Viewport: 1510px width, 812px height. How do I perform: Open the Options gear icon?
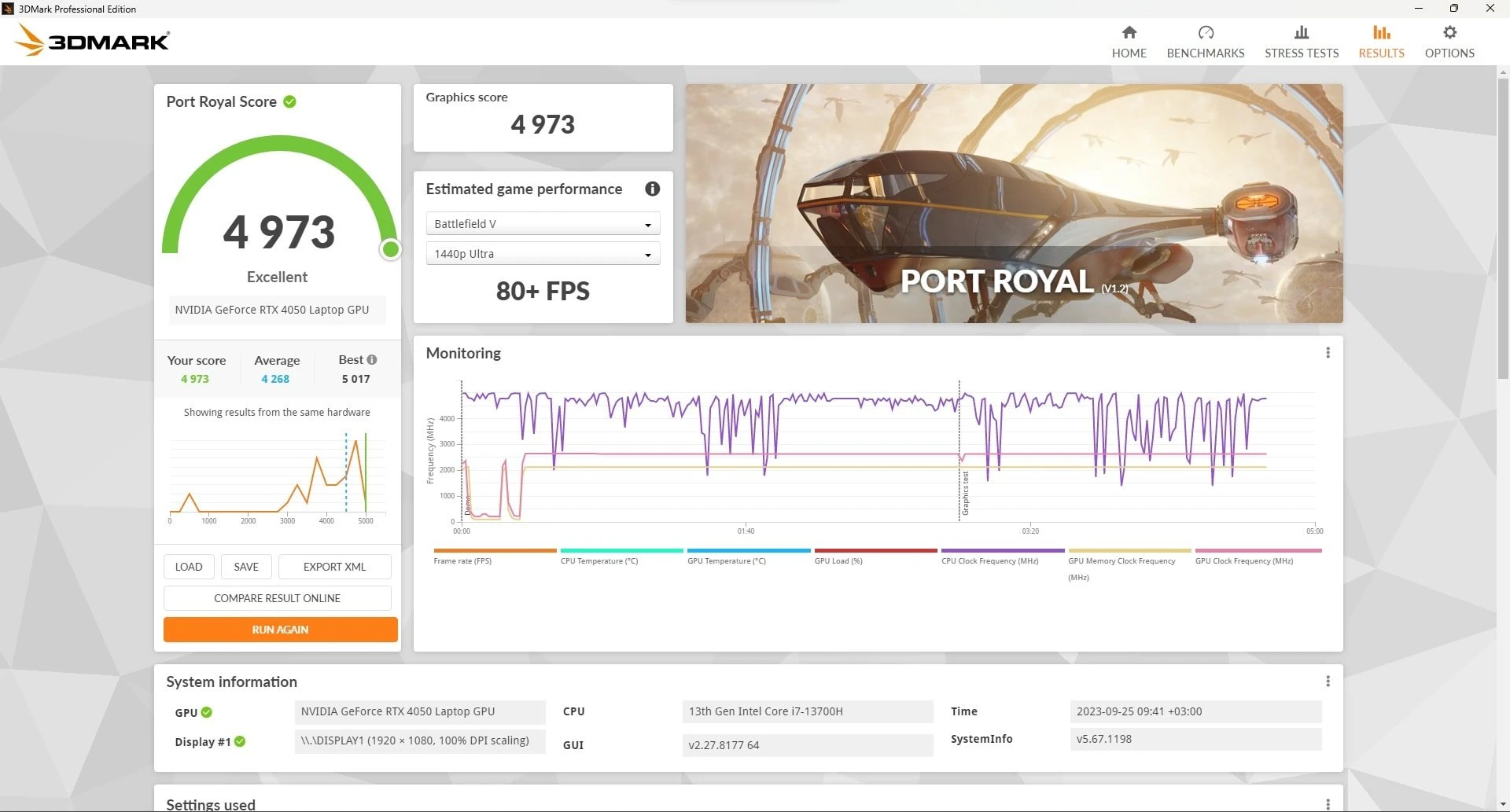1449,32
